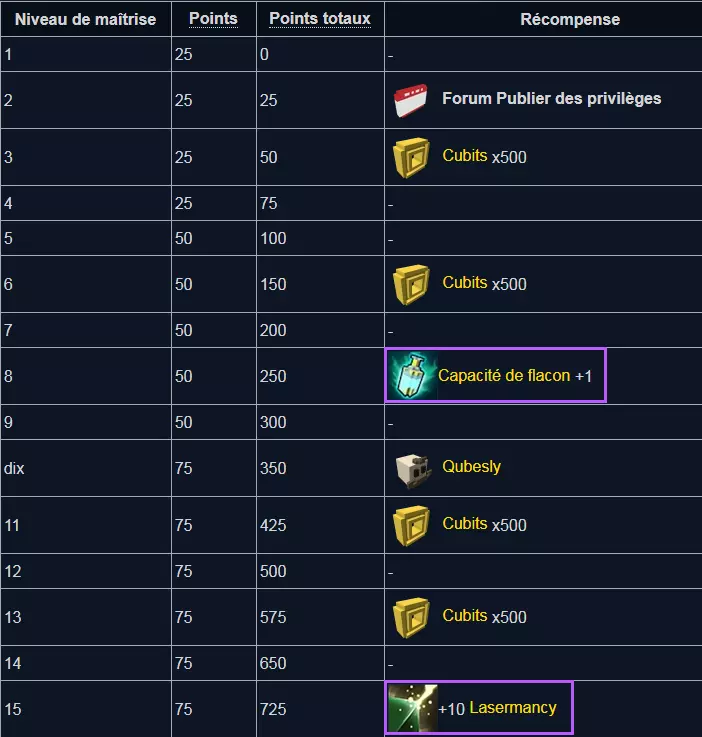Click the Cubits icon in level 3 row
Image resolution: width=702 pixels, height=737 pixels.
point(411,157)
